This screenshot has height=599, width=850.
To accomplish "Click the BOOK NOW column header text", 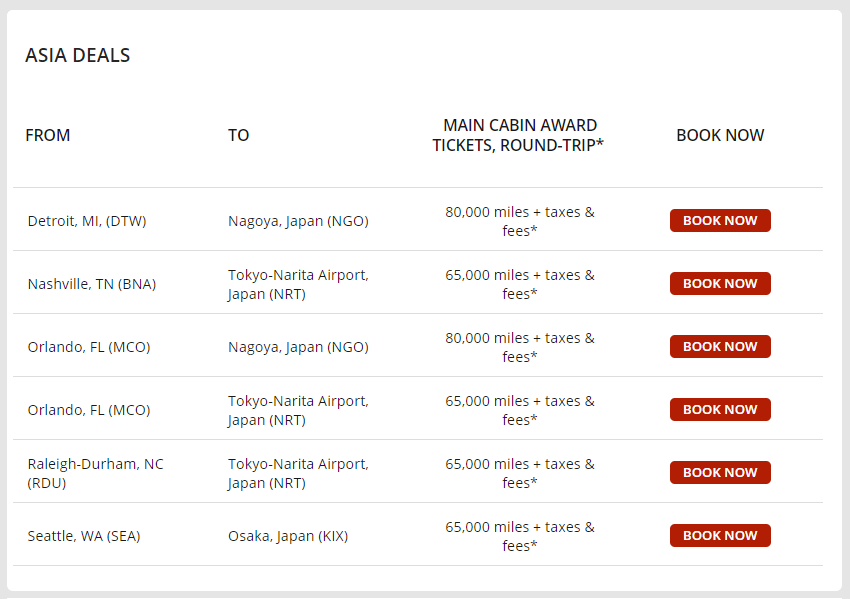I will [720, 135].
